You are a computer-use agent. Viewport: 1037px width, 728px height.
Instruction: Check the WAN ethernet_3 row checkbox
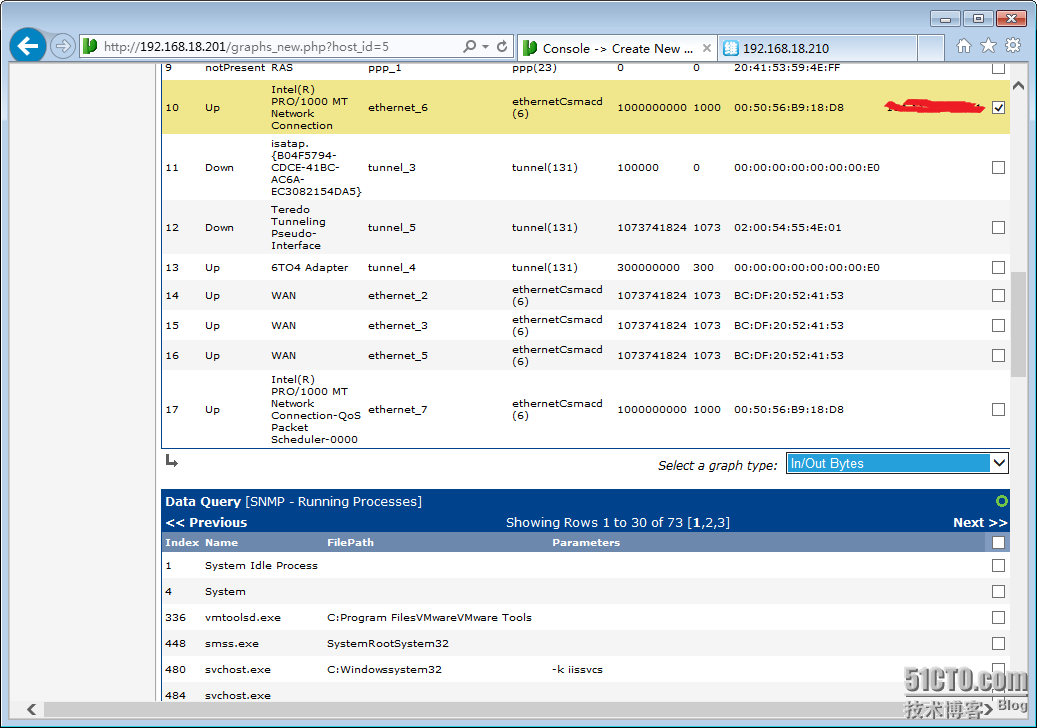click(x=999, y=325)
